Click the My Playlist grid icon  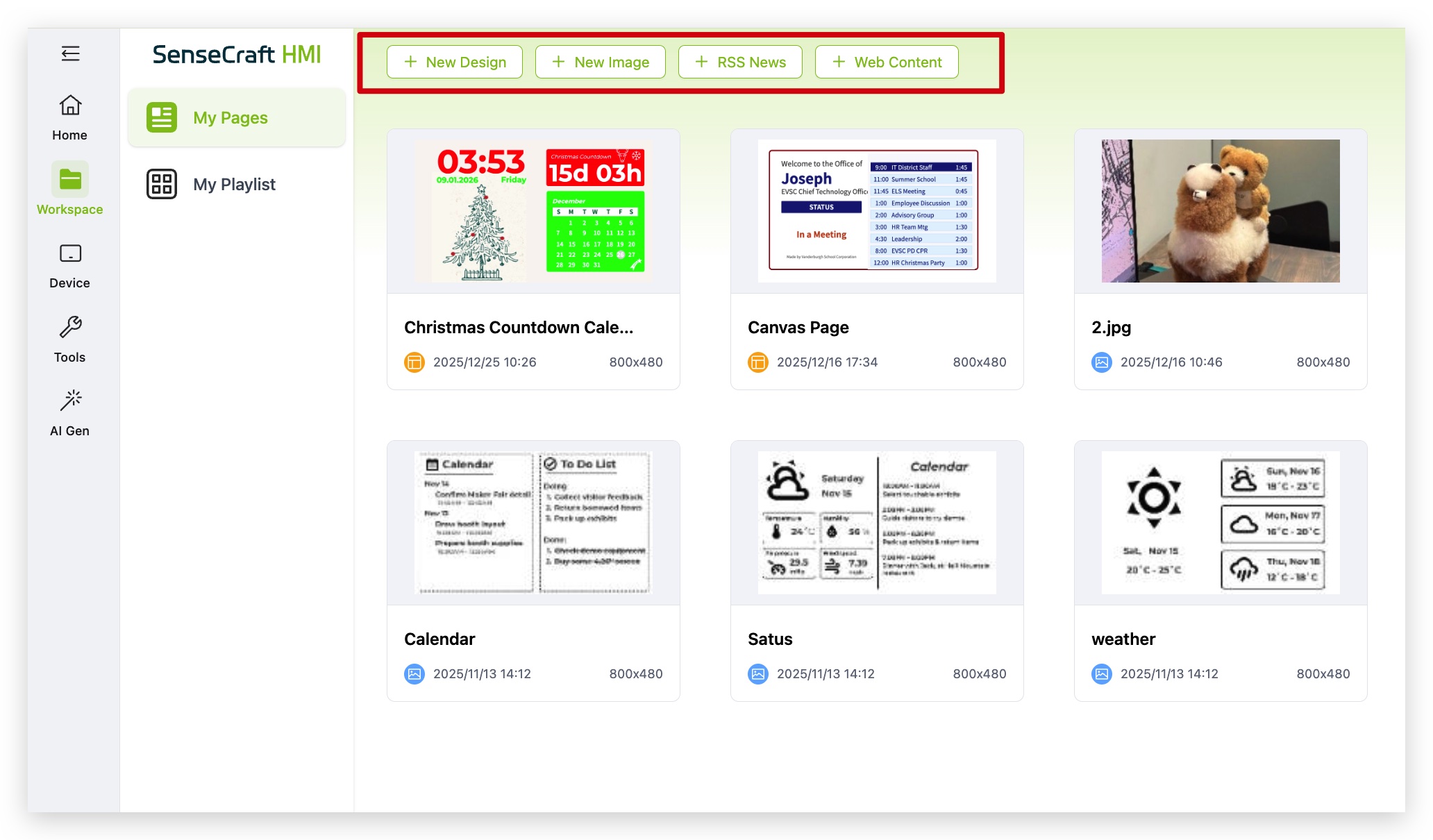tap(161, 184)
